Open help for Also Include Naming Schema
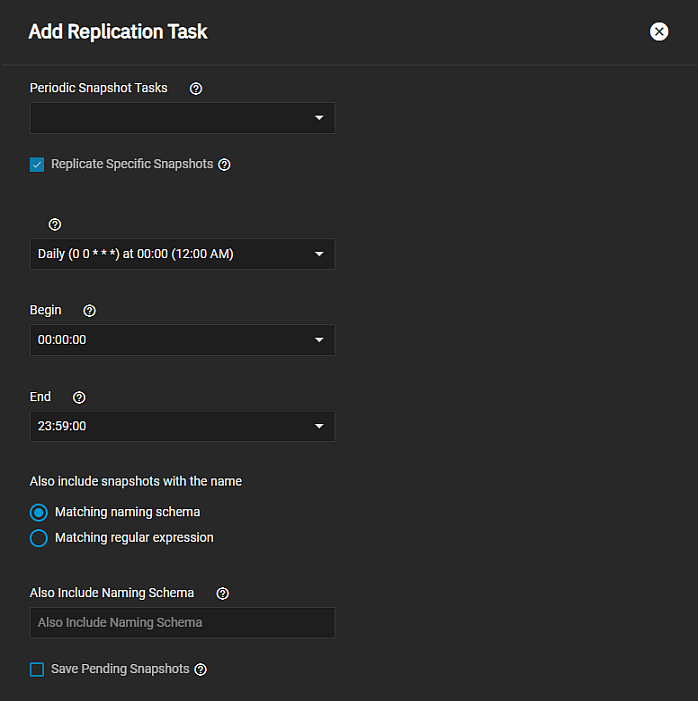 point(222,593)
